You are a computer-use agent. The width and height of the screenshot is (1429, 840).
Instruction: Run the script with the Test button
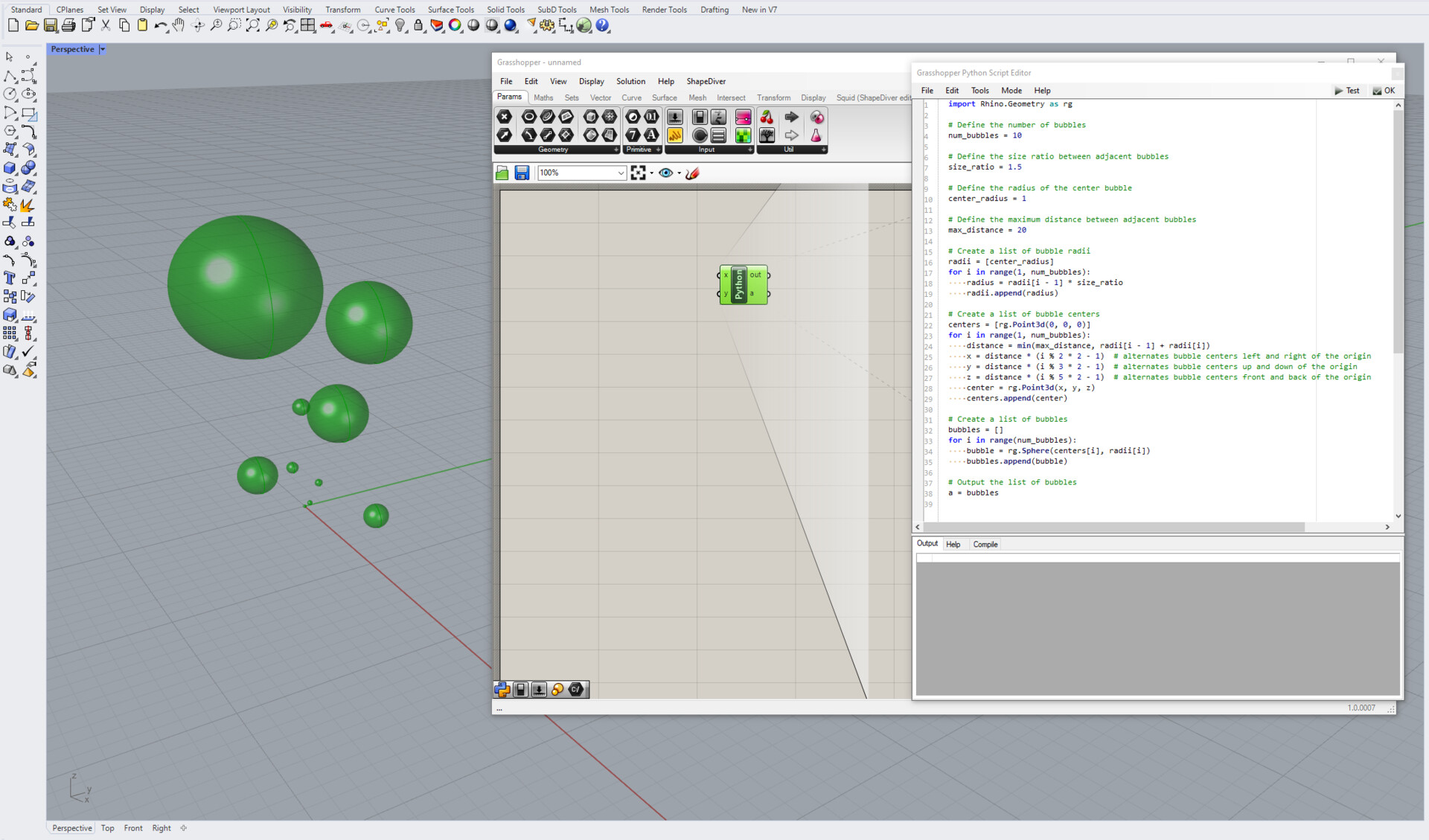(x=1347, y=91)
